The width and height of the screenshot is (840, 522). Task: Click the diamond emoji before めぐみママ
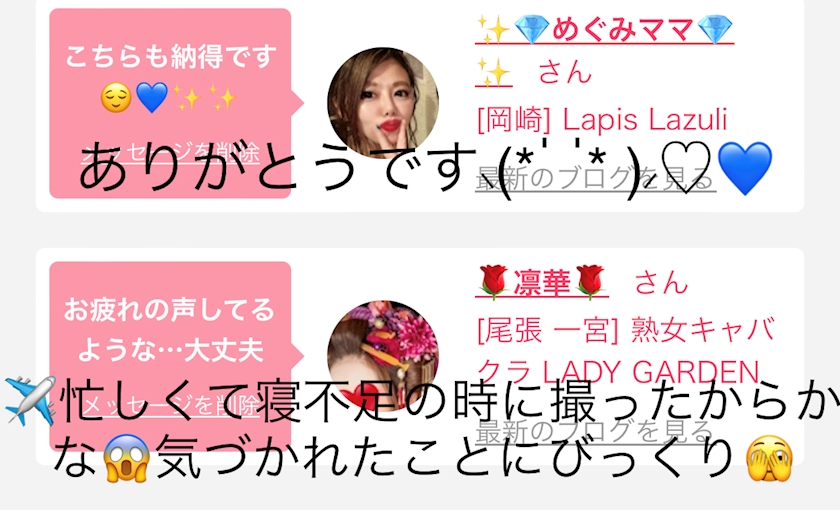[x=531, y=30]
